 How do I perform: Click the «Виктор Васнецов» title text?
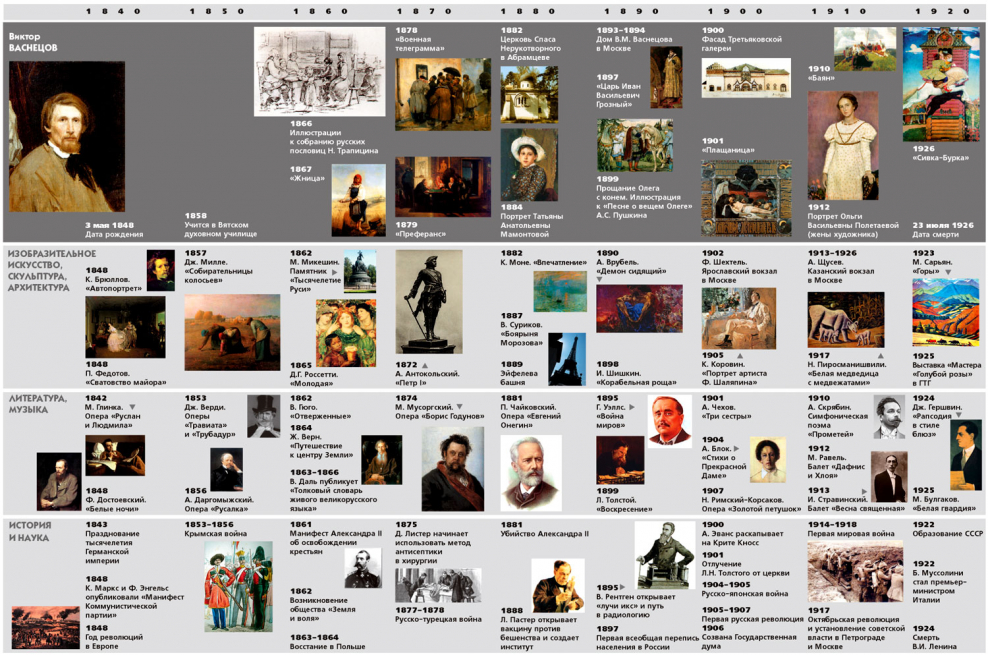35,42
